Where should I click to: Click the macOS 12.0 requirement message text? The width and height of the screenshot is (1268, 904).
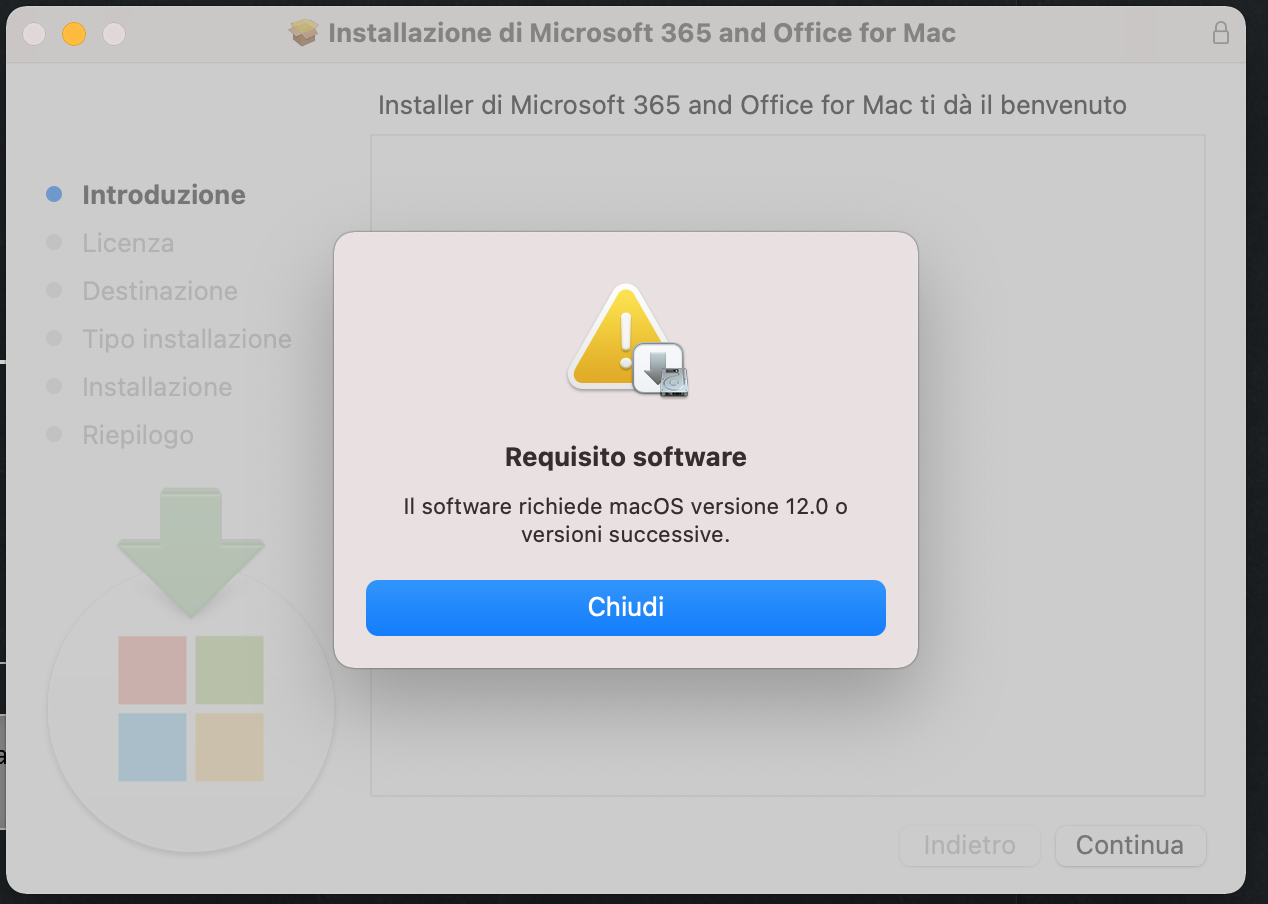[x=626, y=520]
